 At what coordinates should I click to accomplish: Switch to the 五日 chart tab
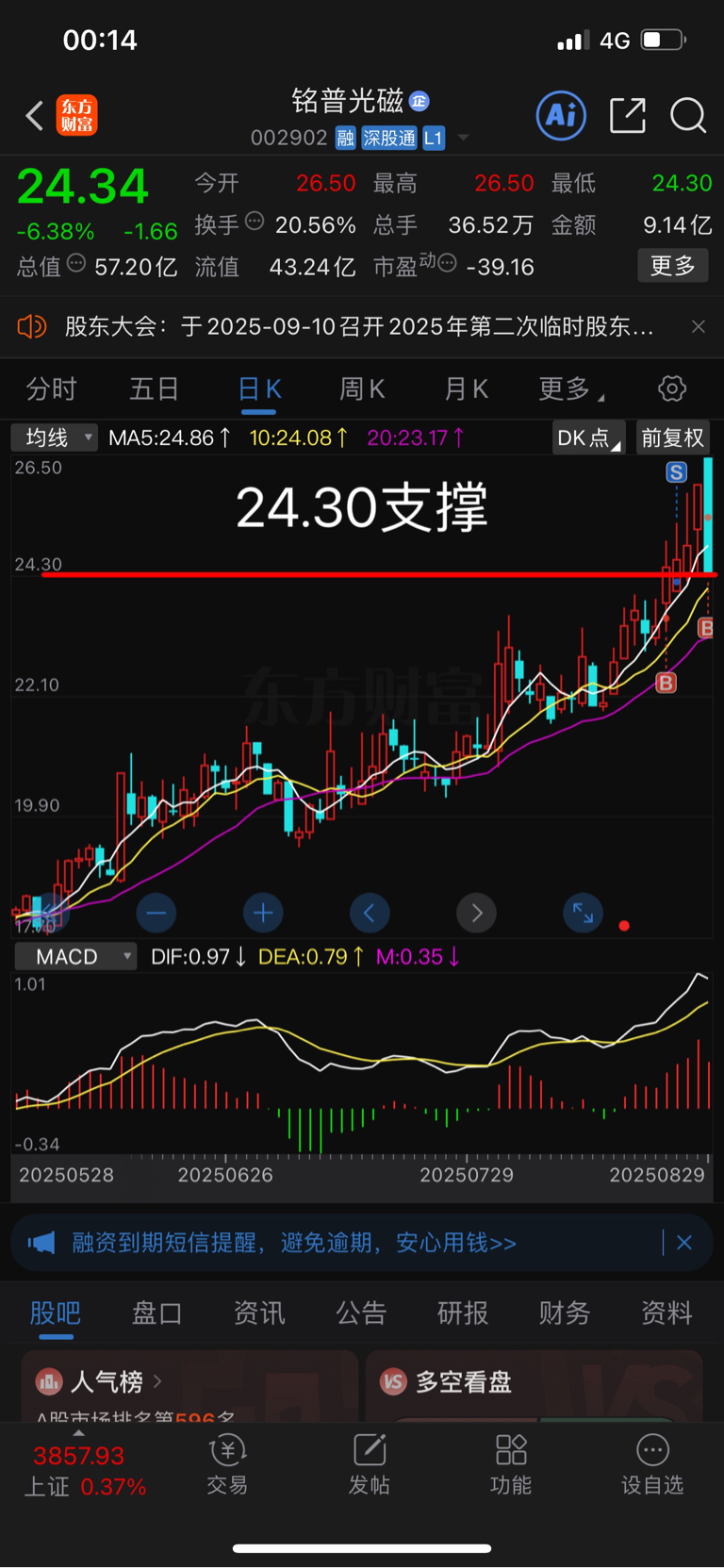pos(155,388)
